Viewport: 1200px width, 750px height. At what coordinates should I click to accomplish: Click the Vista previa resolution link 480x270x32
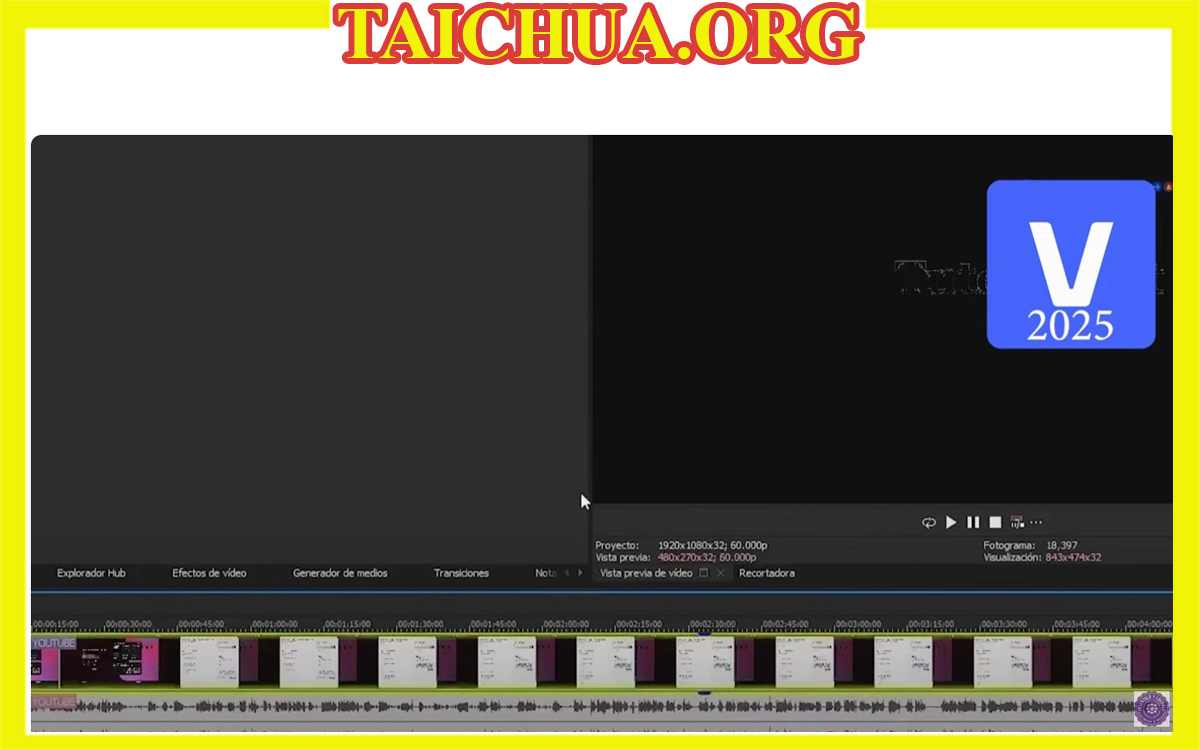point(688,556)
